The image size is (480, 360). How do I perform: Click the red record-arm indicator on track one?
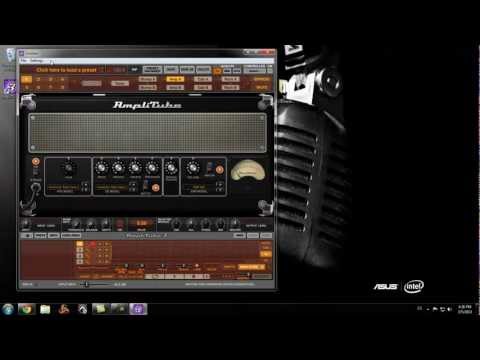(x=92, y=244)
